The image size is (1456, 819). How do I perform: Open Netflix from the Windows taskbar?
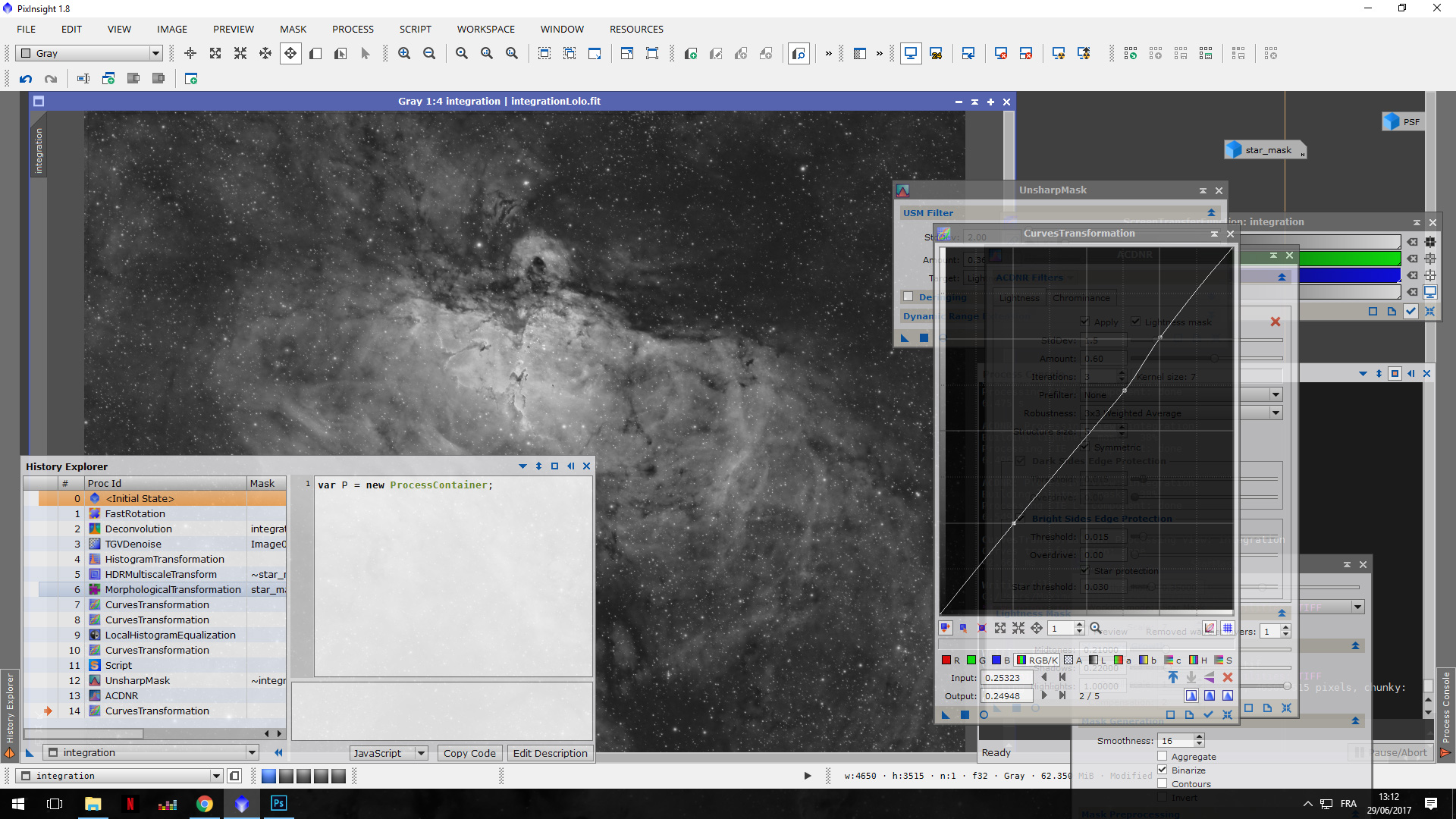point(130,804)
